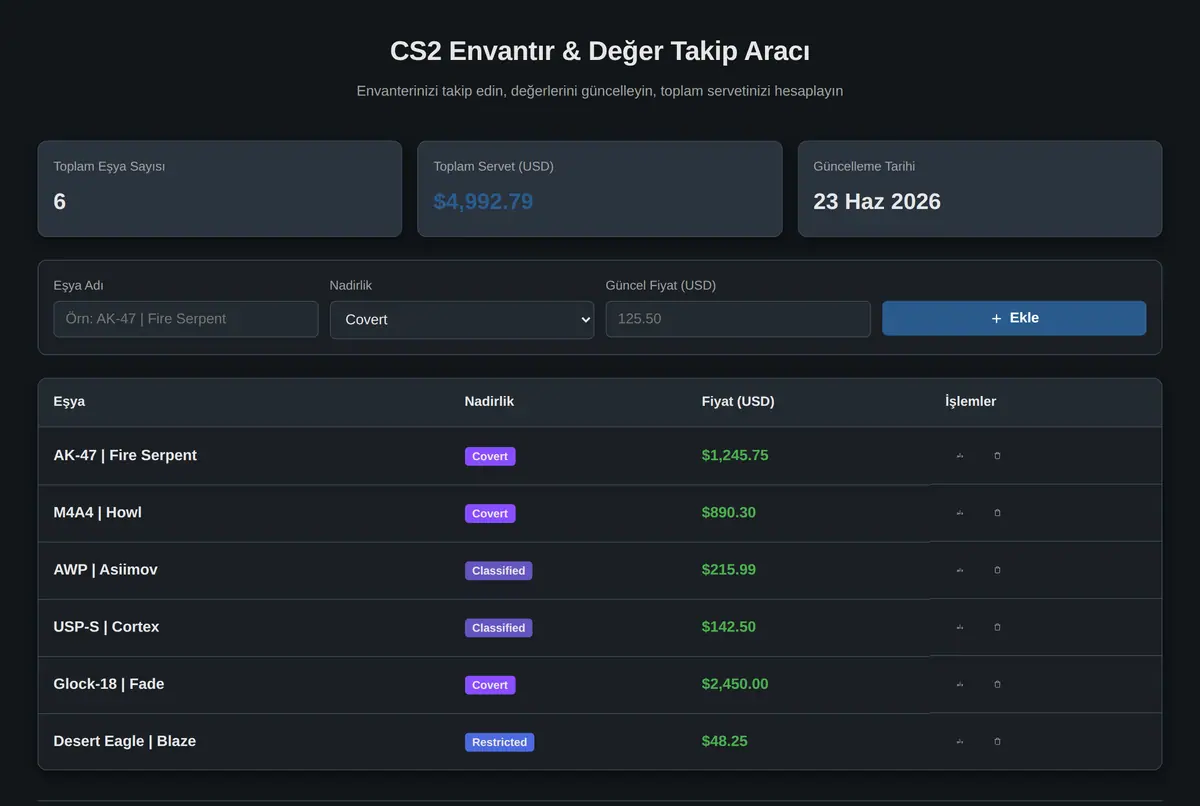Click the $2,450.00 price value
The width and height of the screenshot is (1200, 806).
(x=735, y=683)
